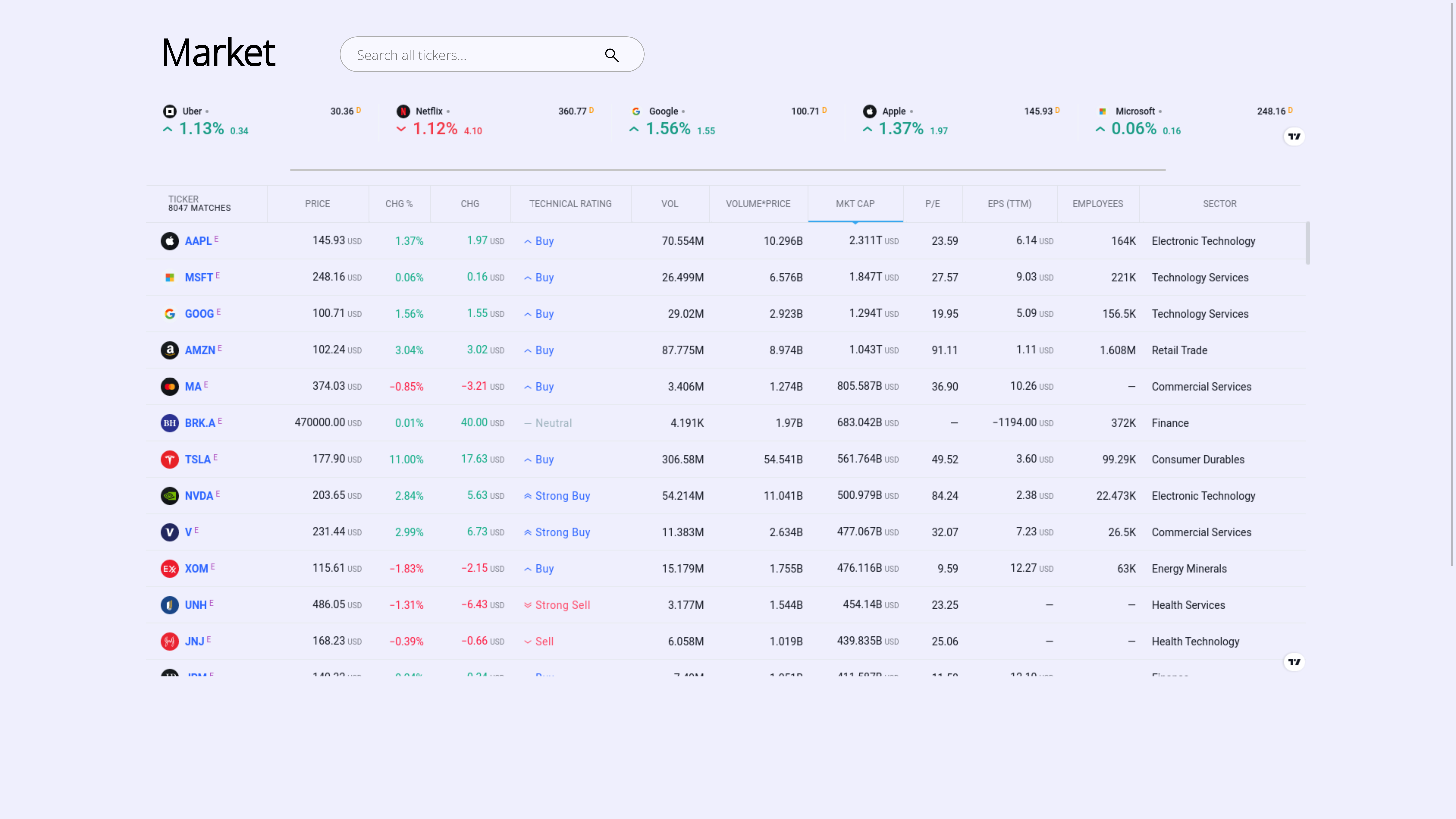Open the Uber ticker logo icon

pyautogui.click(x=169, y=111)
